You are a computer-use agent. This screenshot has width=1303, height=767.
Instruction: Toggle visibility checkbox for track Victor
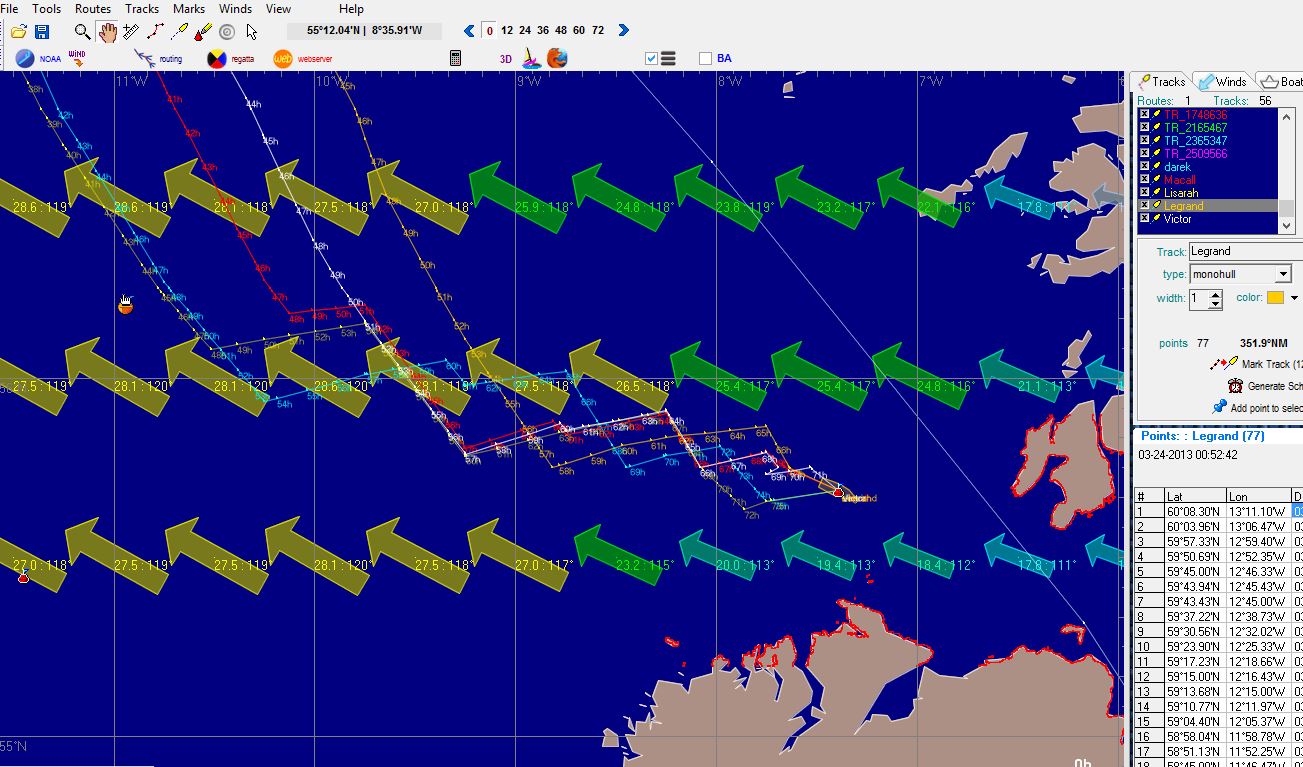coord(1145,219)
